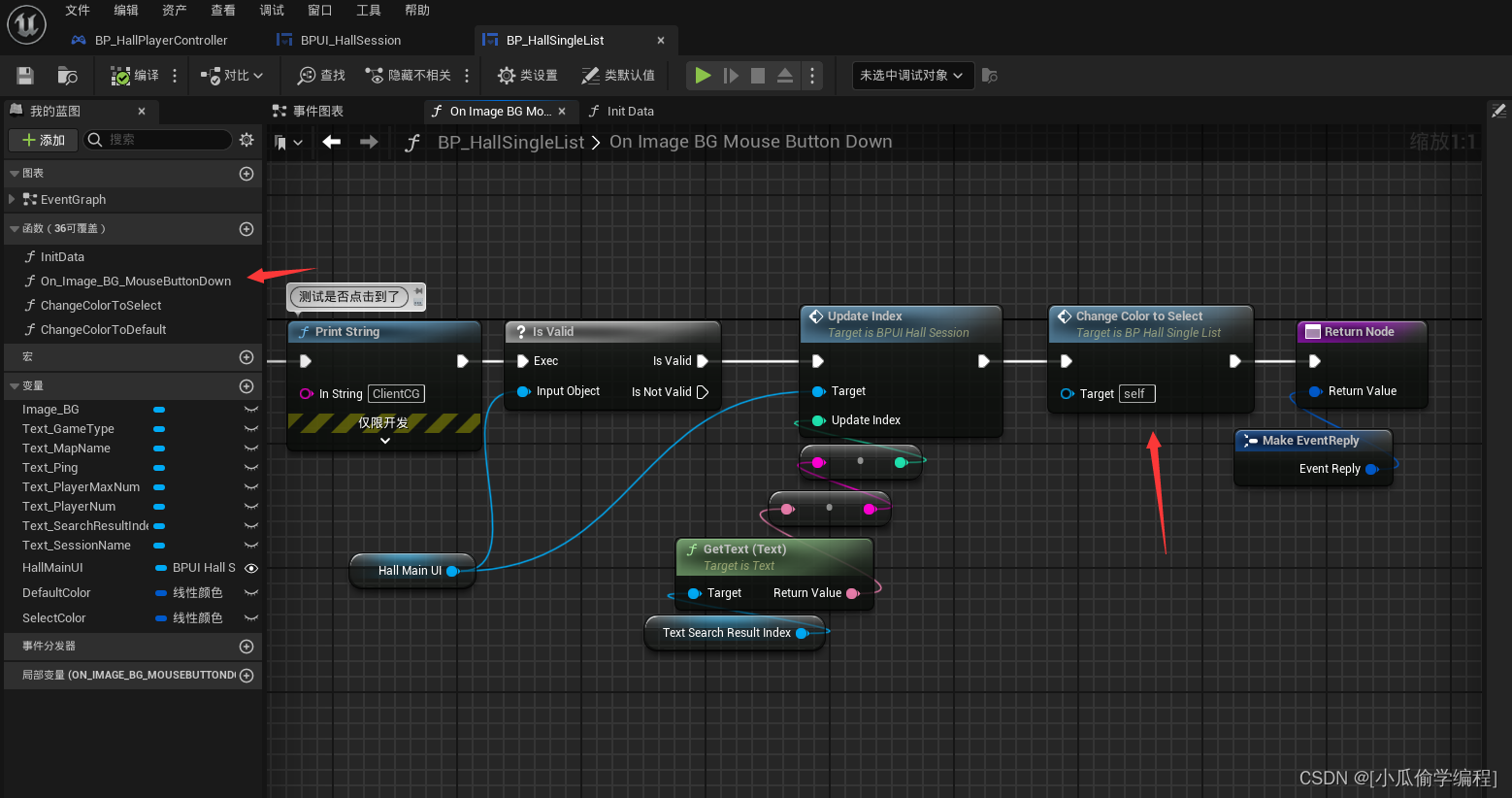Add a new function with plus icon
Image resolution: width=1512 pixels, height=798 pixels.
tap(247, 229)
